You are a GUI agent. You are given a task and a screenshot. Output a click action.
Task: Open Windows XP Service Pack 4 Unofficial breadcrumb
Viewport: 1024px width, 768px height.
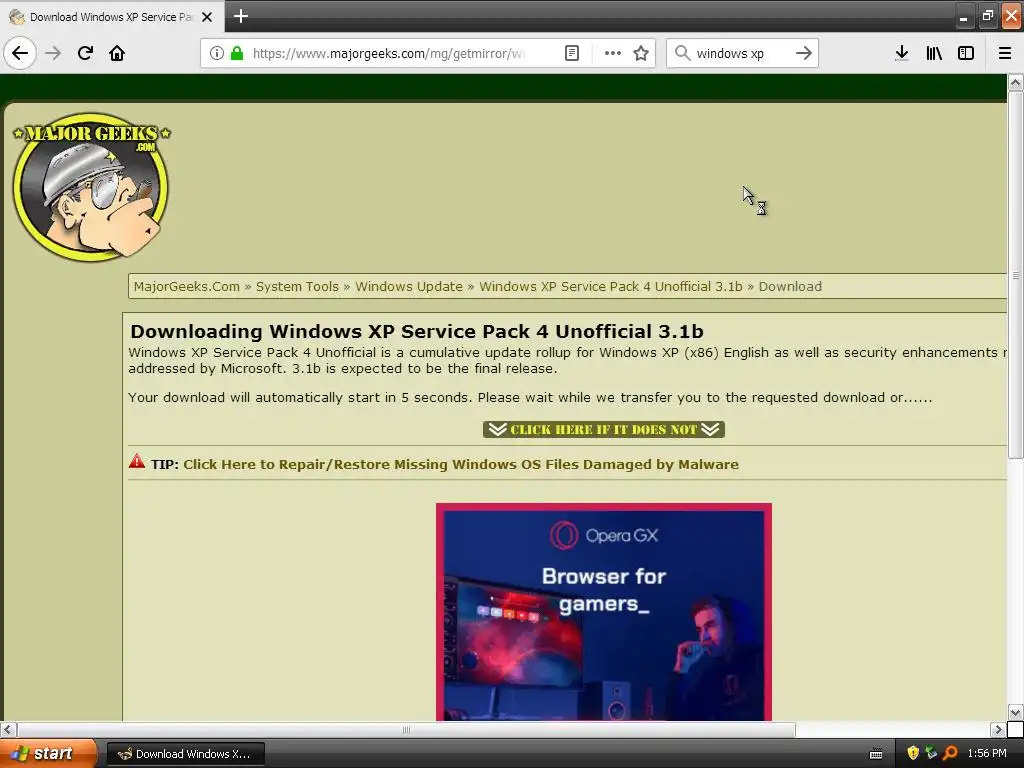coord(611,287)
